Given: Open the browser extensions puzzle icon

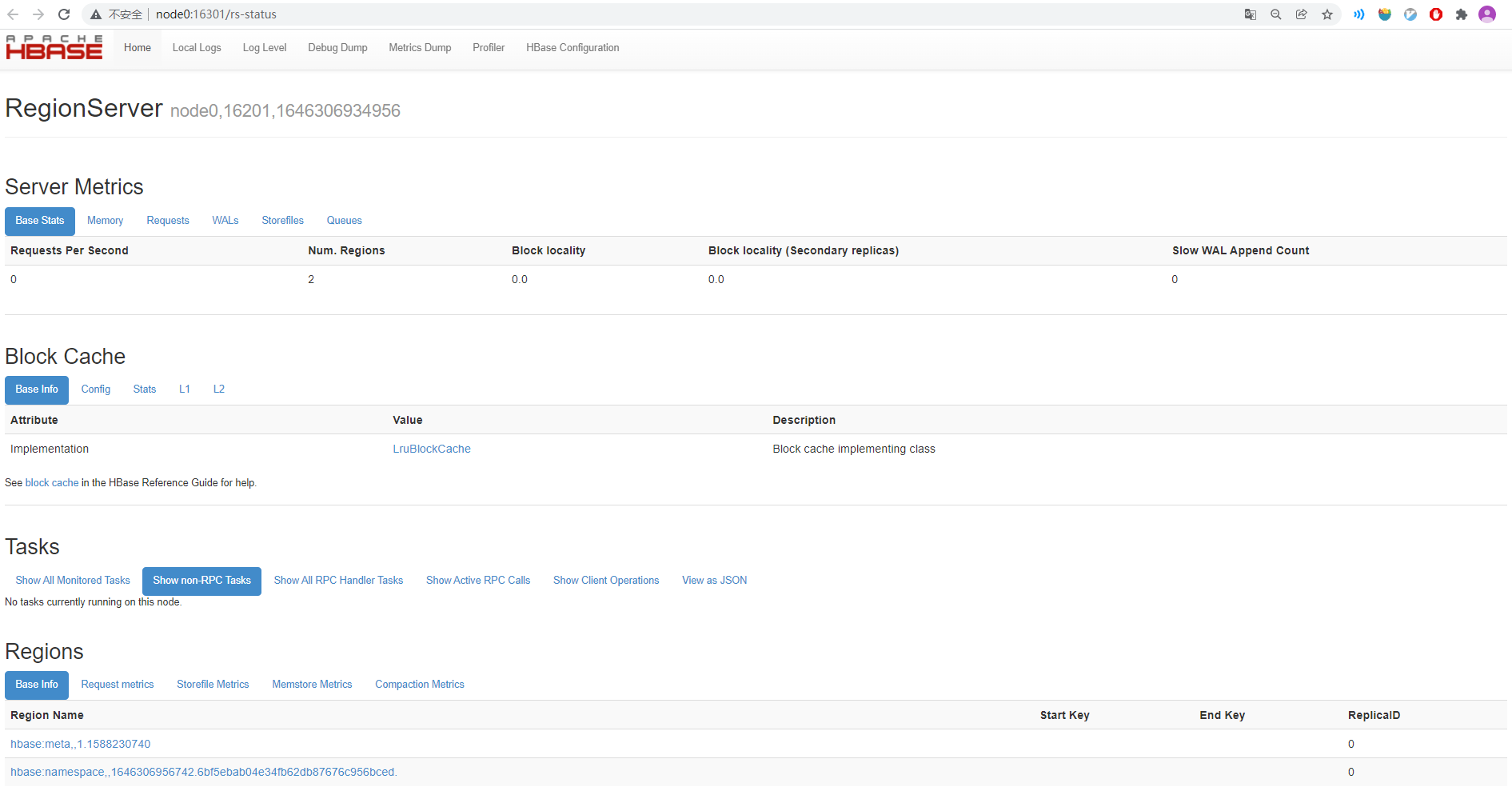Looking at the screenshot, I should click(x=1462, y=14).
